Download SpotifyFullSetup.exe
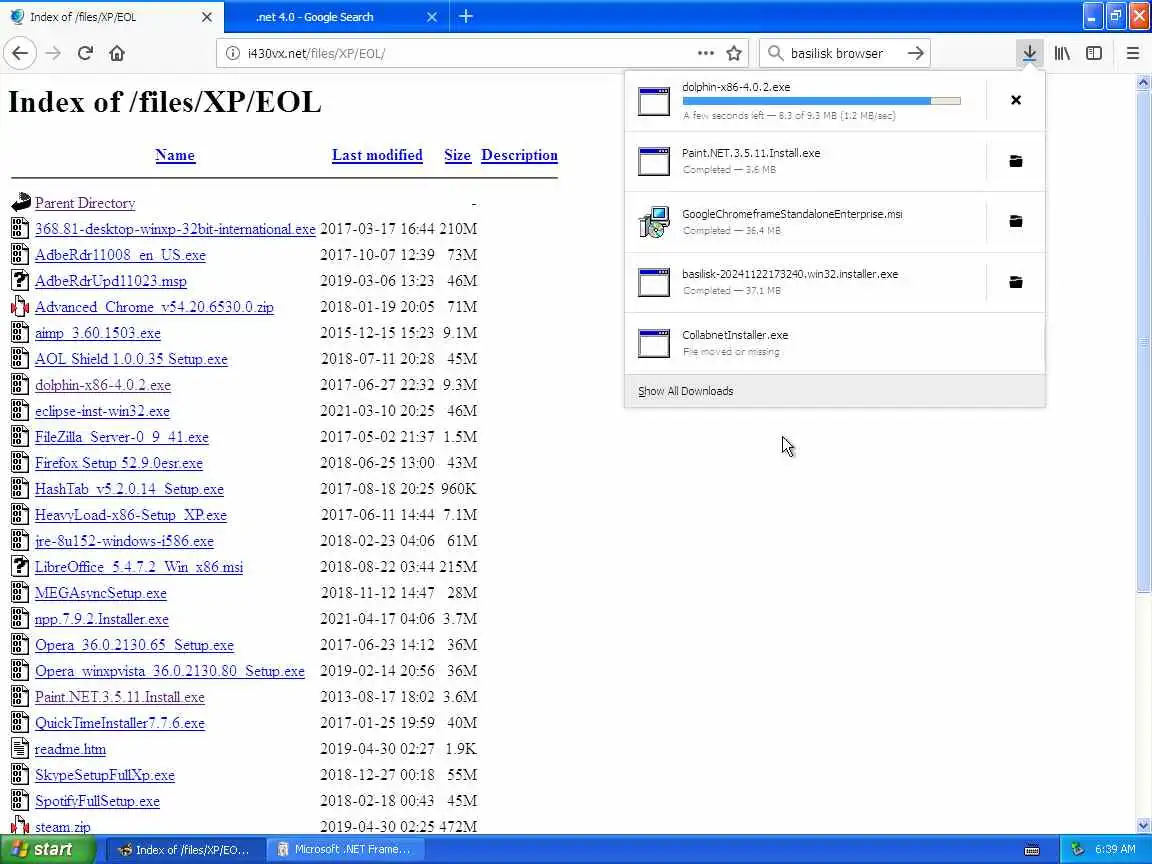The height and width of the screenshot is (864, 1152). [97, 802]
